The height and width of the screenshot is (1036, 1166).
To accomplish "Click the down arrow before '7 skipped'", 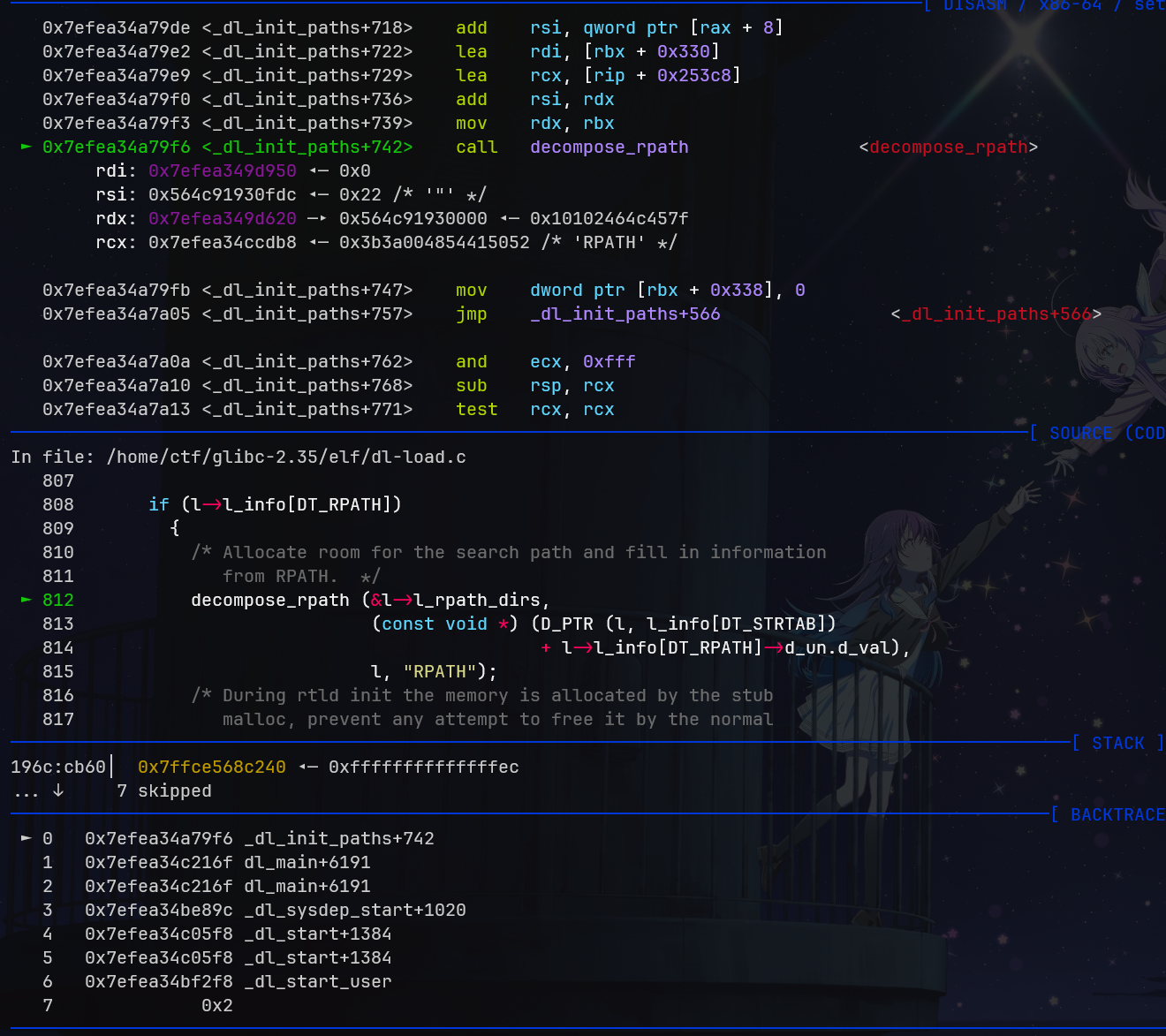I will (x=58, y=790).
